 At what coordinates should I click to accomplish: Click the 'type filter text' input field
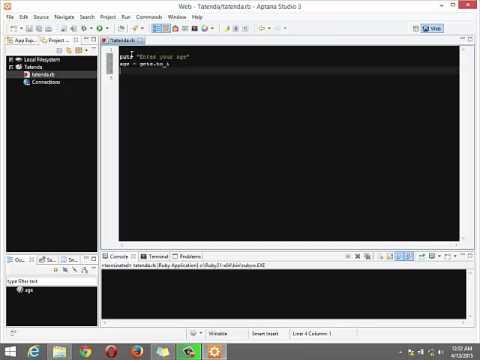52,281
